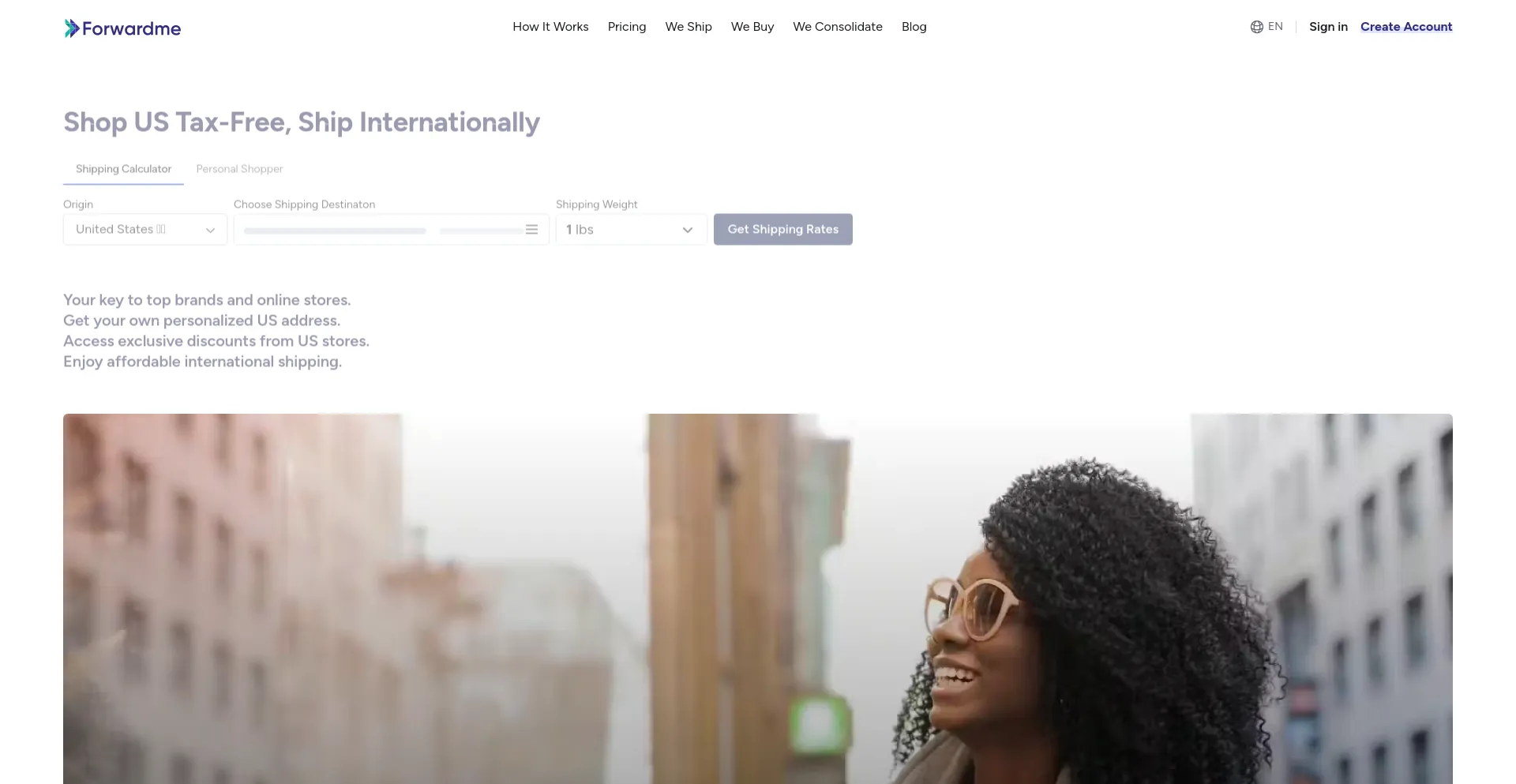Click the Create Account link
Viewport: 1516px width, 784px height.
click(1406, 27)
